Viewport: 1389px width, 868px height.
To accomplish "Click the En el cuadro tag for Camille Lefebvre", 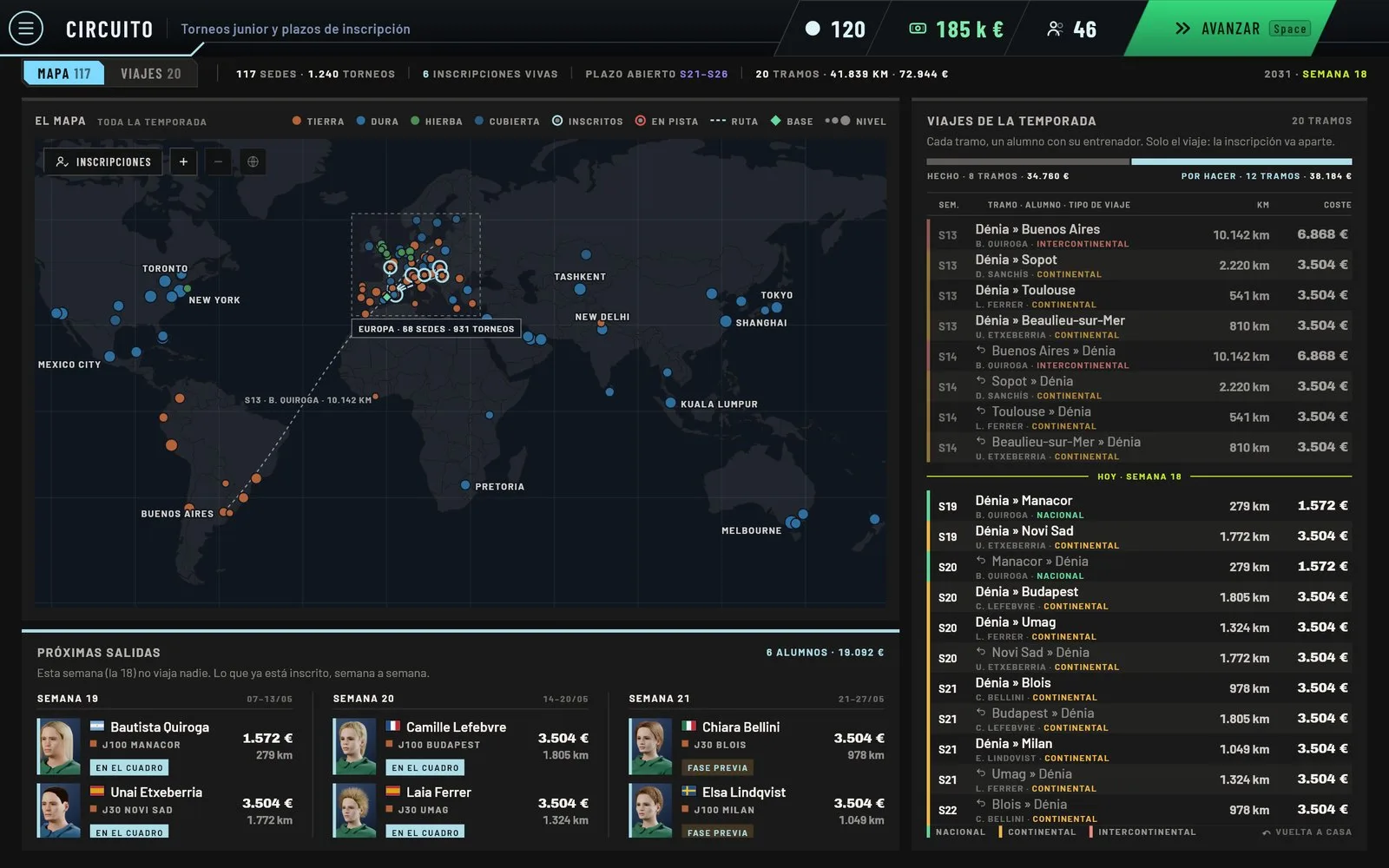I will click(x=425, y=767).
